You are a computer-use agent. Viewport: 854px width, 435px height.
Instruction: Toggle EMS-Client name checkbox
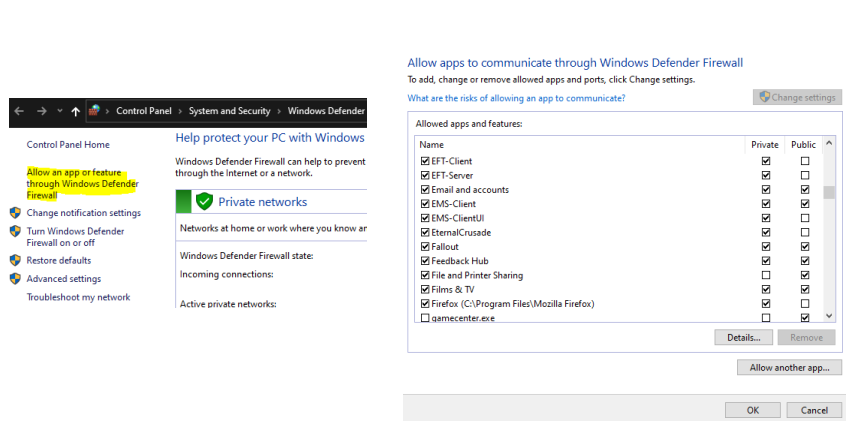coord(425,204)
